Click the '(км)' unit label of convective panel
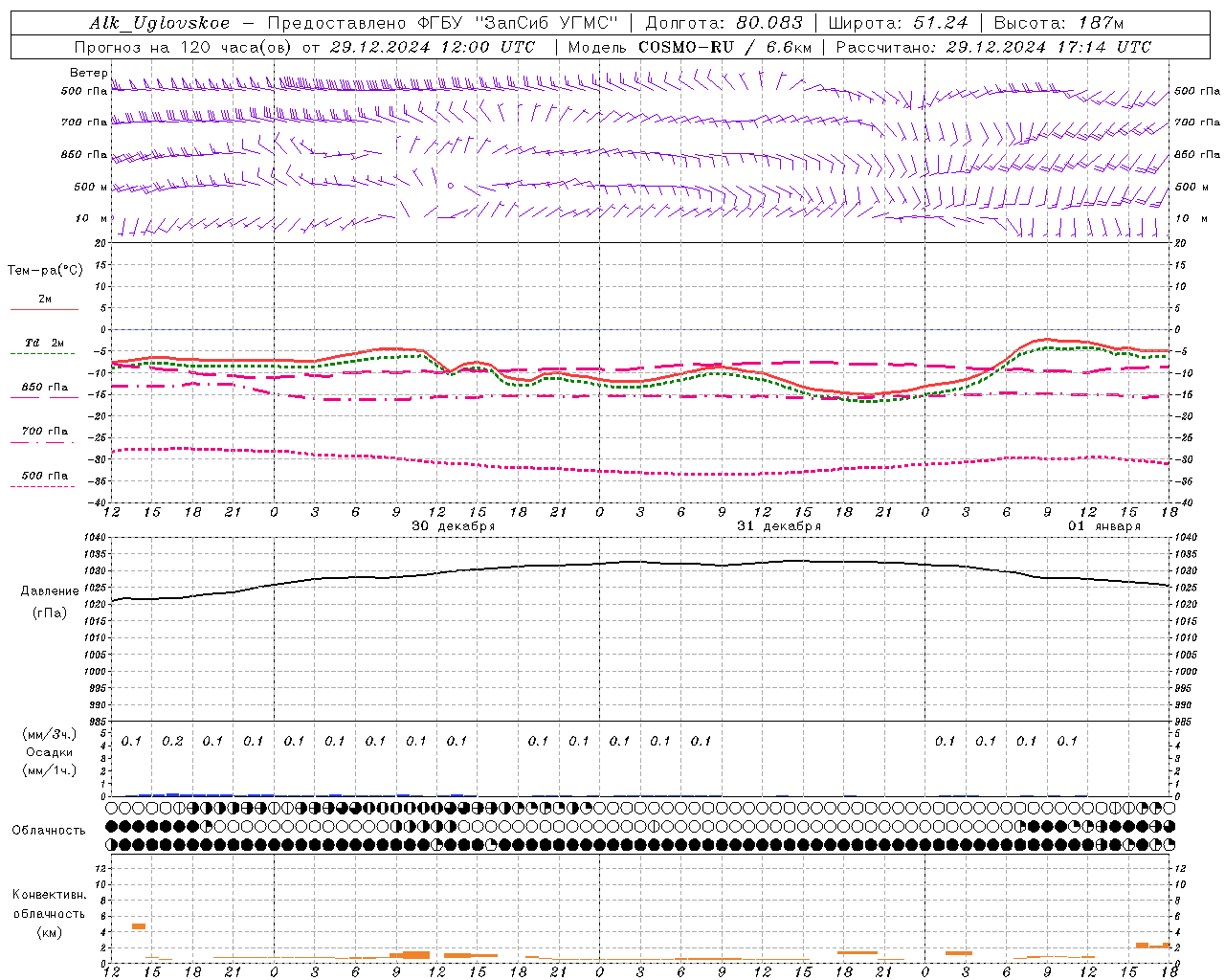1225x980 pixels. (x=49, y=932)
